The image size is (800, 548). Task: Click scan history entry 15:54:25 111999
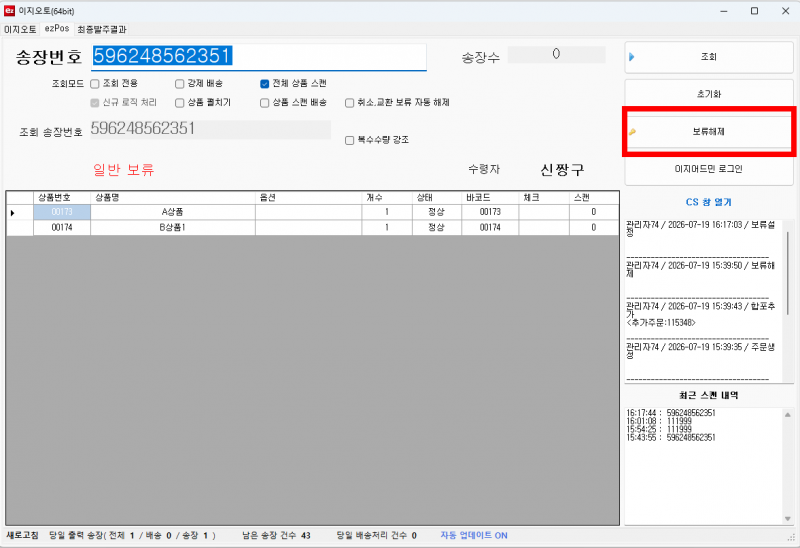tap(659, 429)
